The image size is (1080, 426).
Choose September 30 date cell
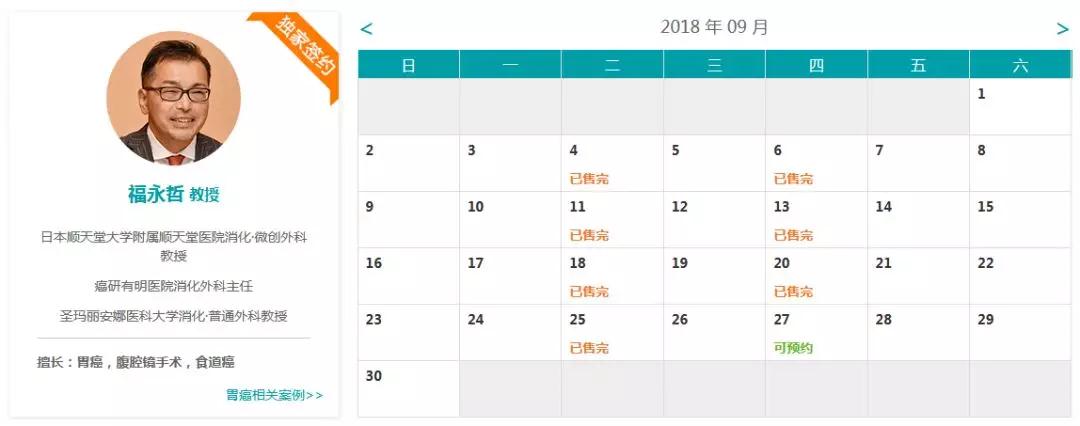(x=409, y=389)
